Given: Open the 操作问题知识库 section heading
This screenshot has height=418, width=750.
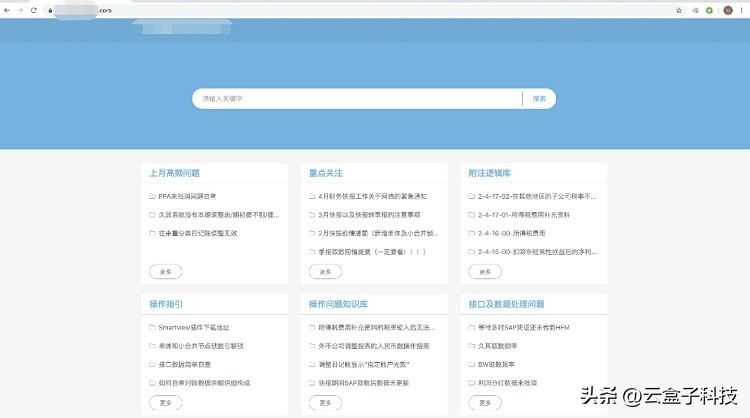Looking at the screenshot, I should (338, 304).
